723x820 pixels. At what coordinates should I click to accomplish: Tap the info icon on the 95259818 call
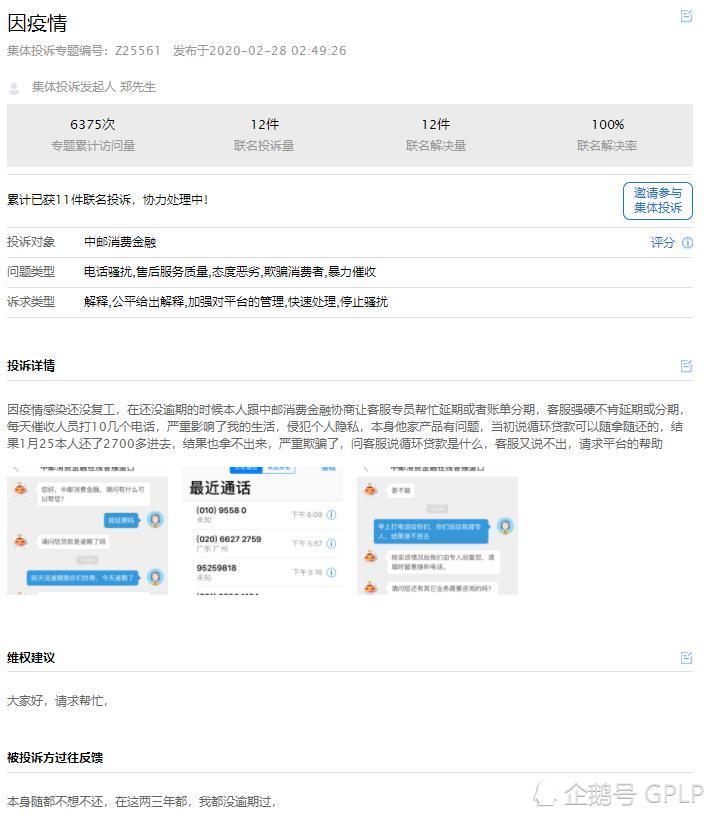tap(331, 573)
